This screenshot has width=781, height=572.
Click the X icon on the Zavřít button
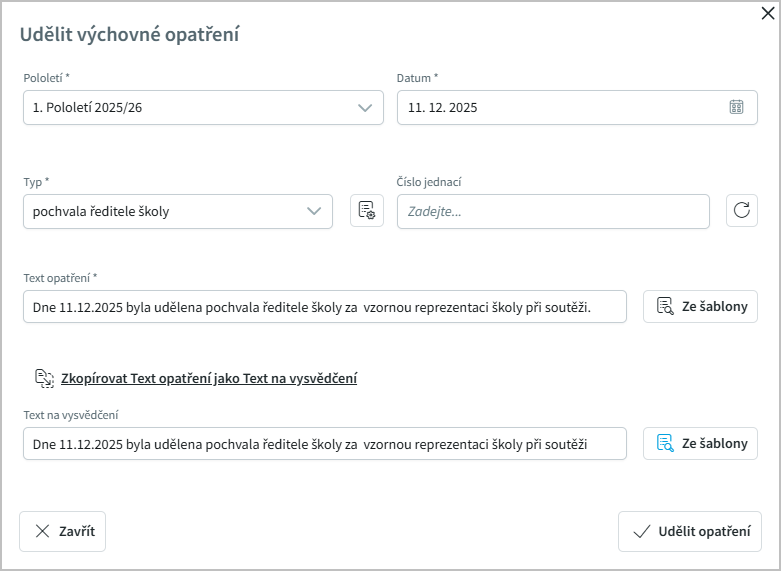click(42, 531)
